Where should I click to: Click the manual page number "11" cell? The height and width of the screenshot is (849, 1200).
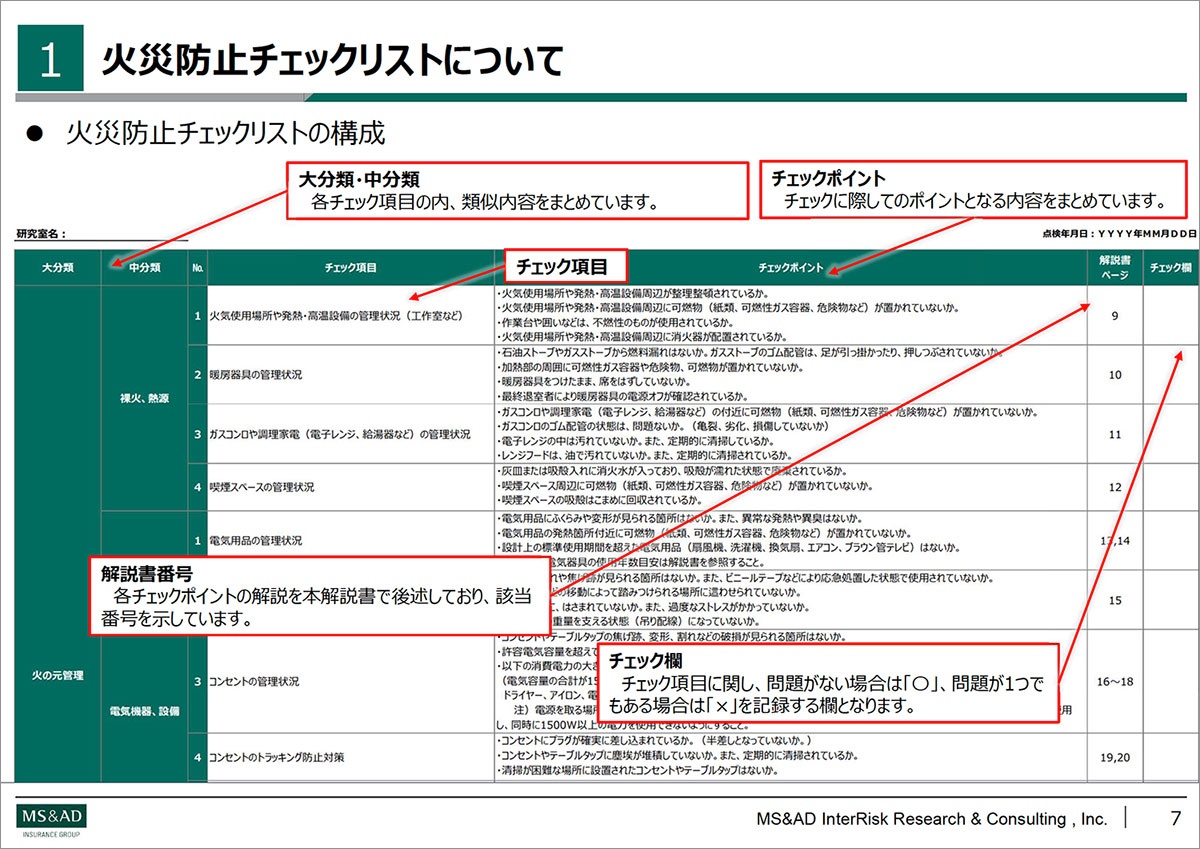coord(1115,435)
